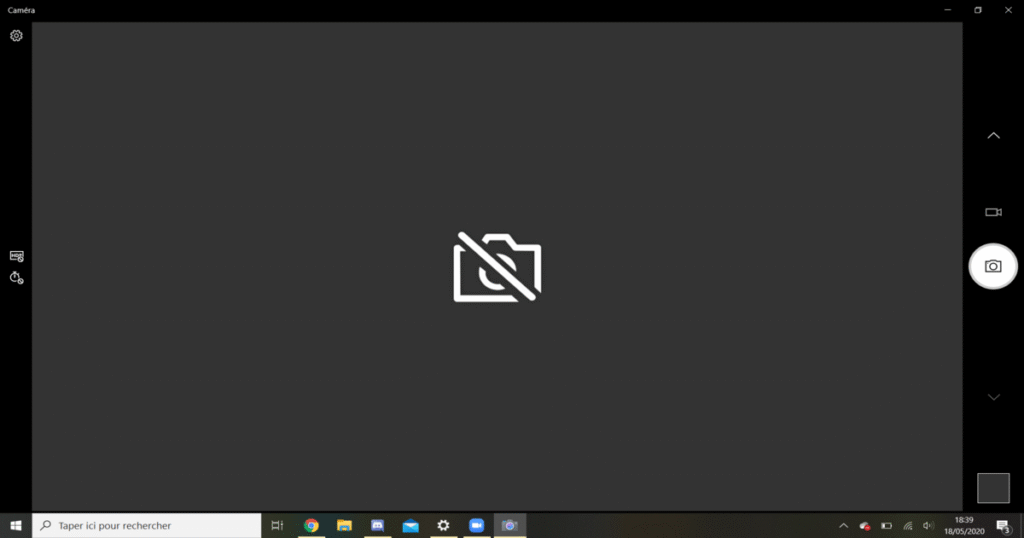Click the up chevron above video mode
Viewport: 1024px width, 538px height.
(x=993, y=135)
